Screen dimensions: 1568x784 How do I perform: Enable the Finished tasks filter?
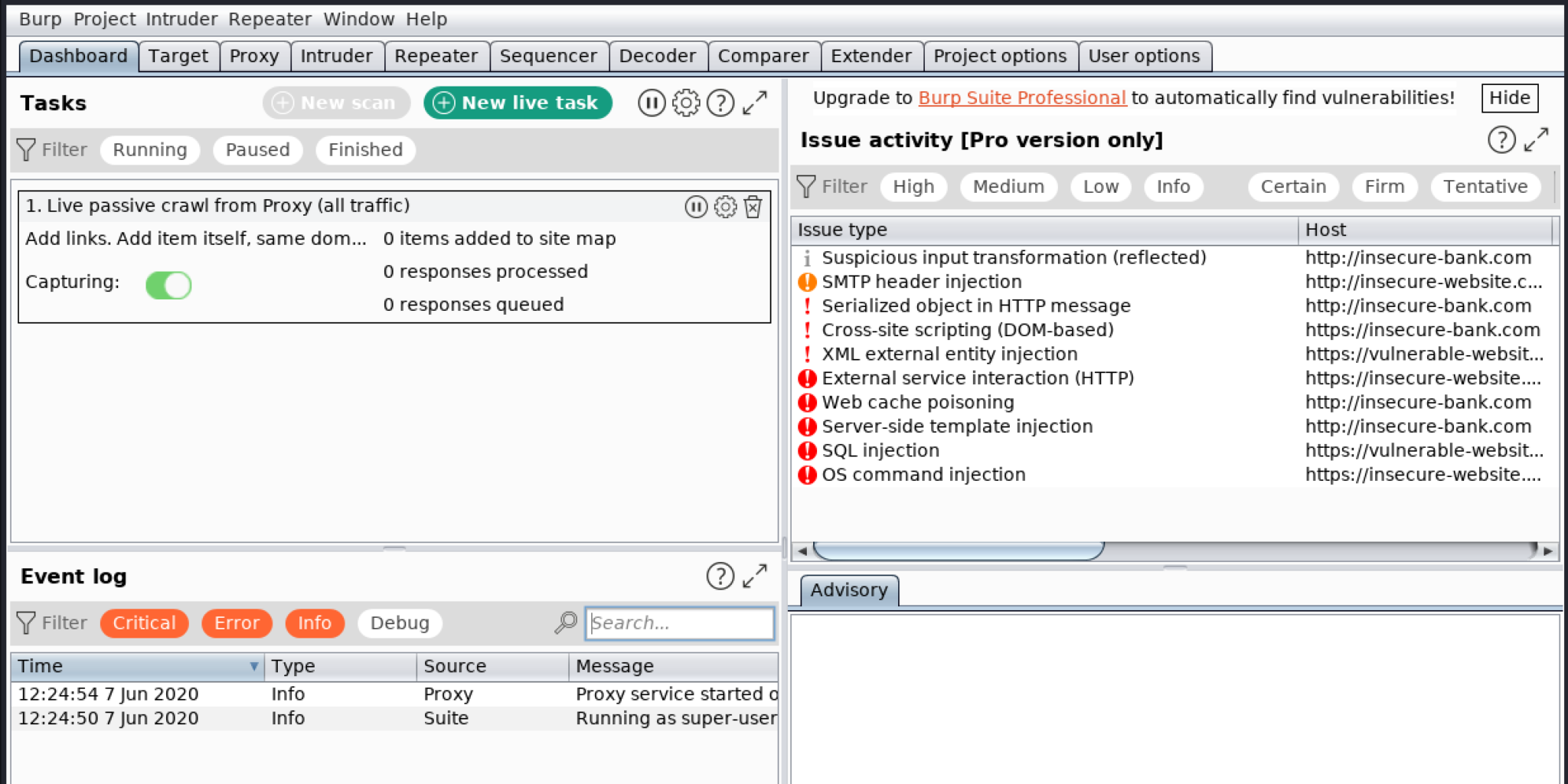point(365,149)
